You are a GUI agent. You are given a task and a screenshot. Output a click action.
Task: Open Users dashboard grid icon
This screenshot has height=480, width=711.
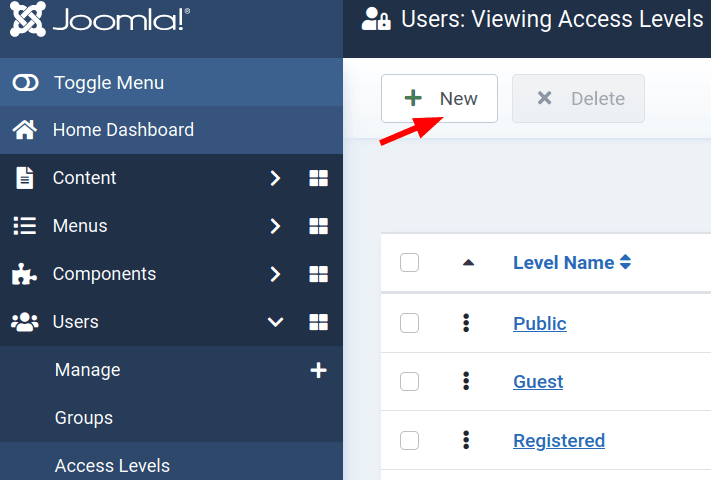(x=318, y=322)
